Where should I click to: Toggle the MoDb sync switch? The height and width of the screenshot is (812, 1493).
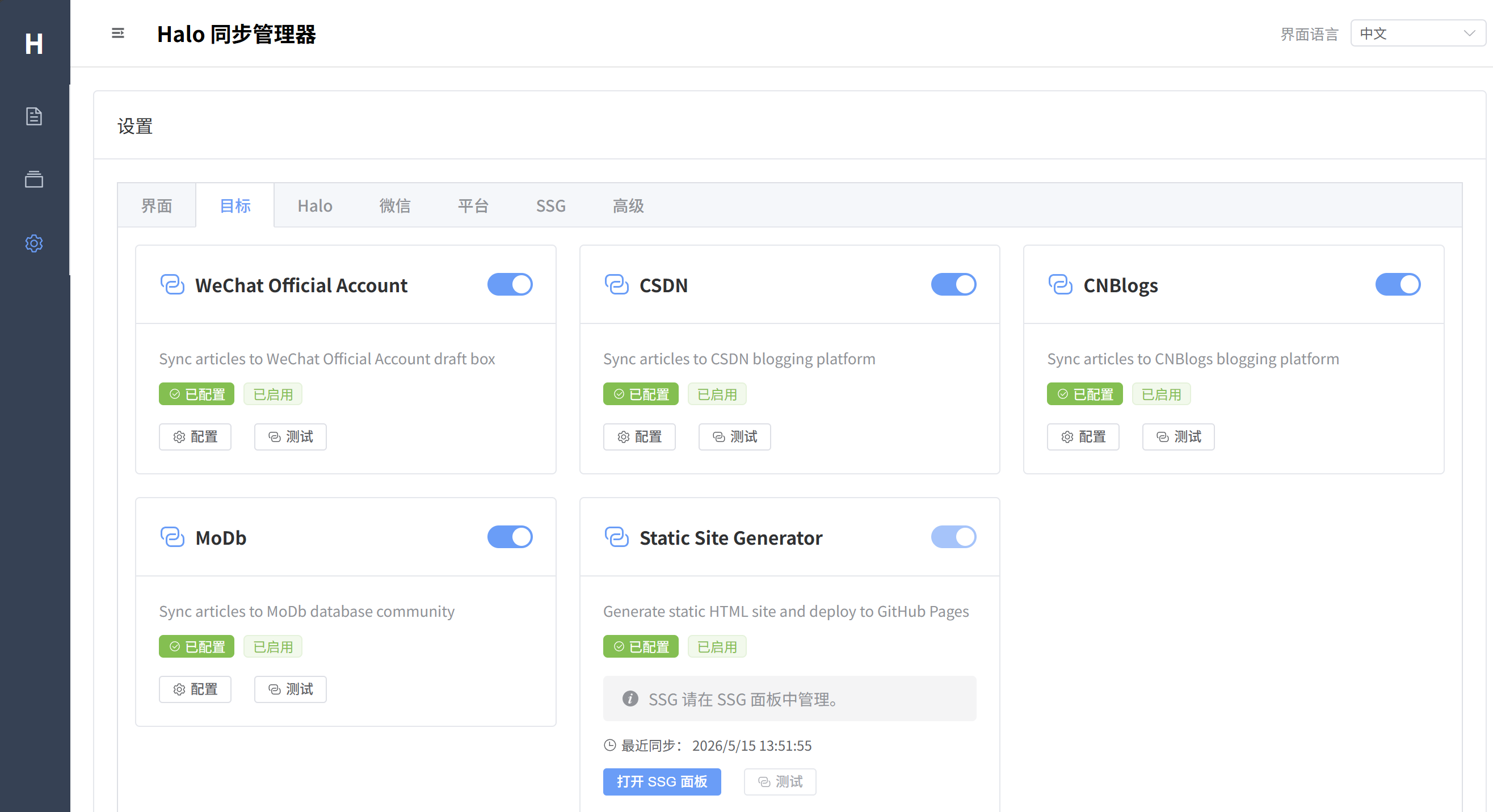[x=510, y=537]
